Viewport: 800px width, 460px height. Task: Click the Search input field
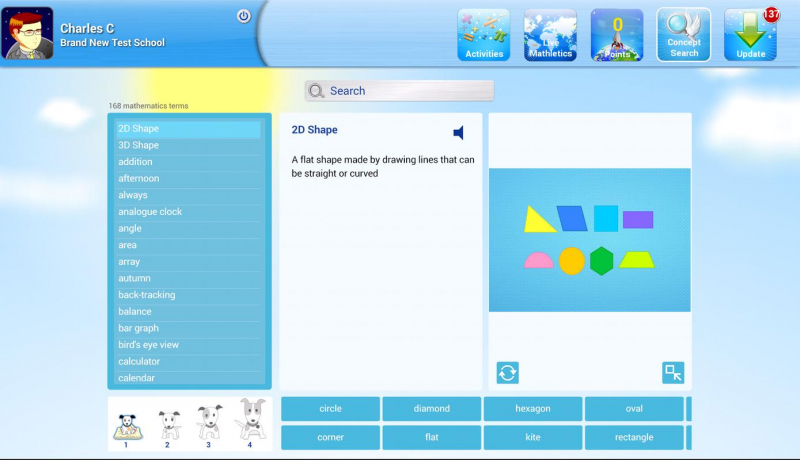click(400, 91)
